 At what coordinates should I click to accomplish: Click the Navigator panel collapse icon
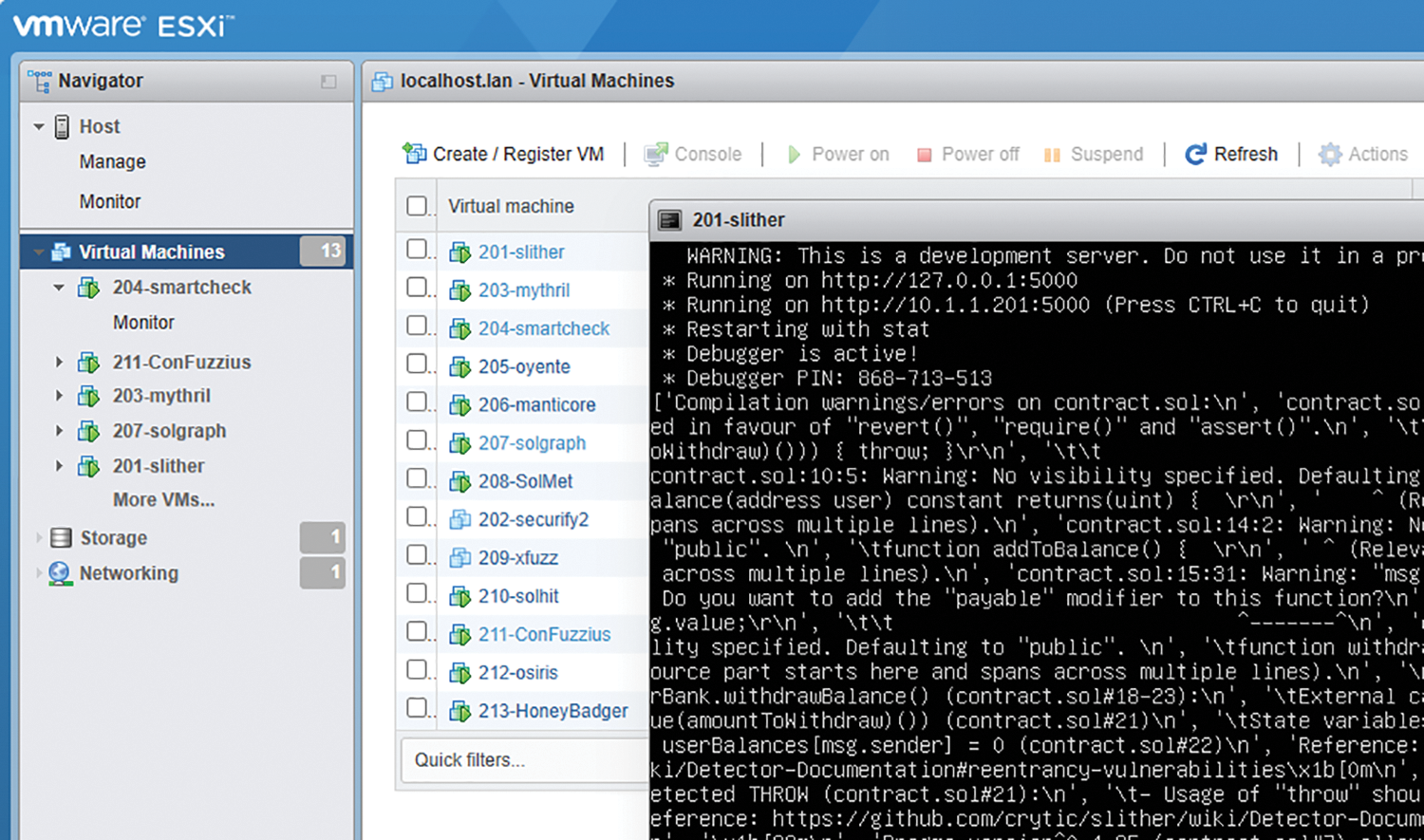(328, 82)
